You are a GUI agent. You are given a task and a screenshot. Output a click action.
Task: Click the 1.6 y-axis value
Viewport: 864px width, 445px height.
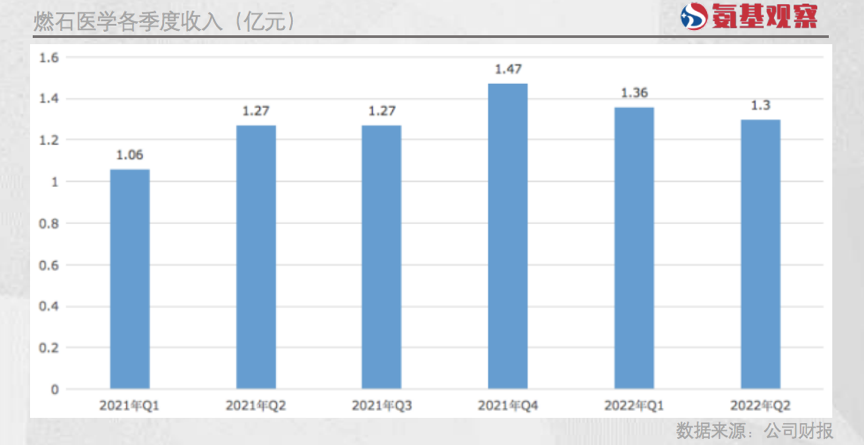(x=49, y=58)
